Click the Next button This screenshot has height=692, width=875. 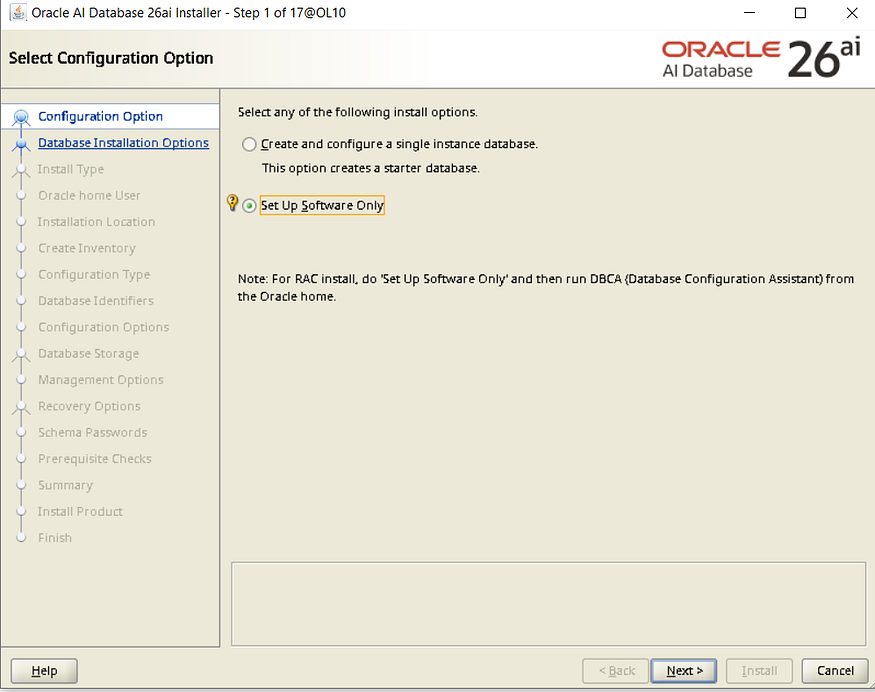coord(684,671)
